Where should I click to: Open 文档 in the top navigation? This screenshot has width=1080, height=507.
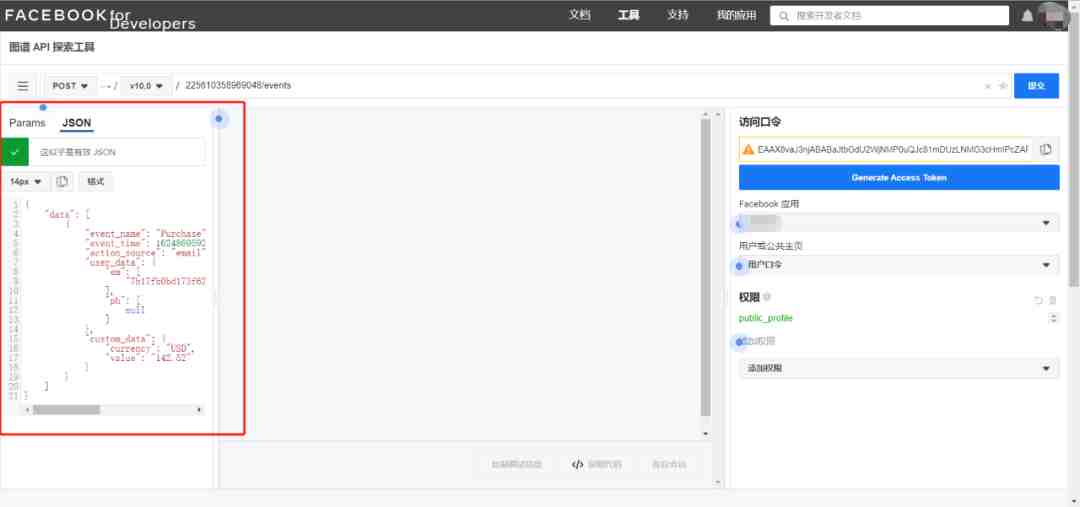pos(580,15)
